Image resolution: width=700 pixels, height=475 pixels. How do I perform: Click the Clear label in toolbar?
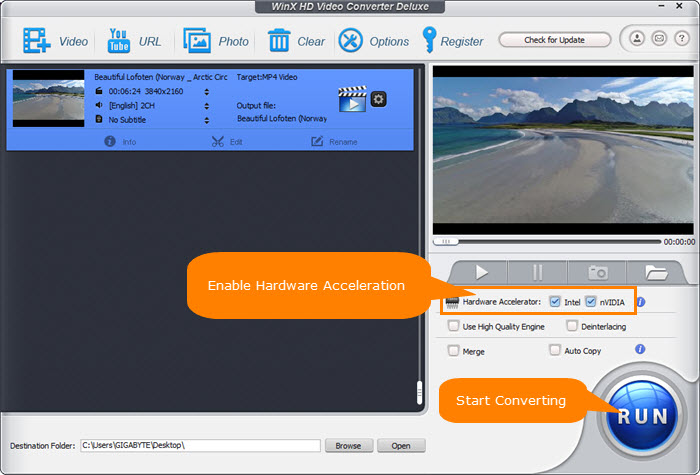pyautogui.click(x=311, y=42)
